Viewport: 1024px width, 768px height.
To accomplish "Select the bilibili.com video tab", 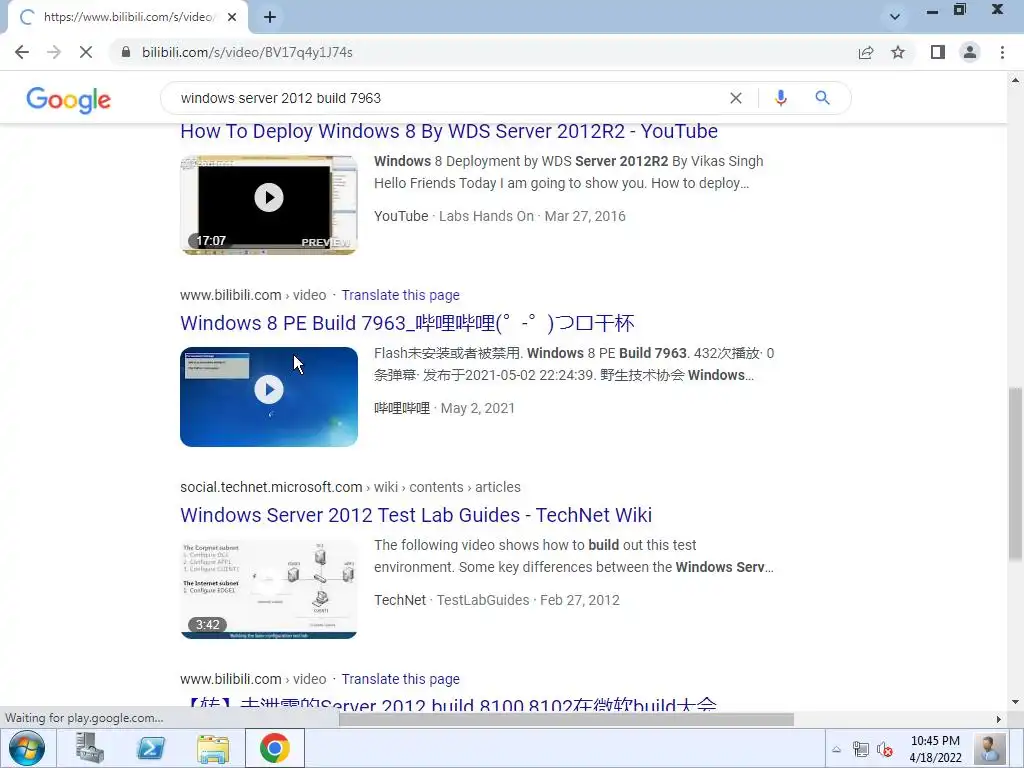I will click(127, 17).
